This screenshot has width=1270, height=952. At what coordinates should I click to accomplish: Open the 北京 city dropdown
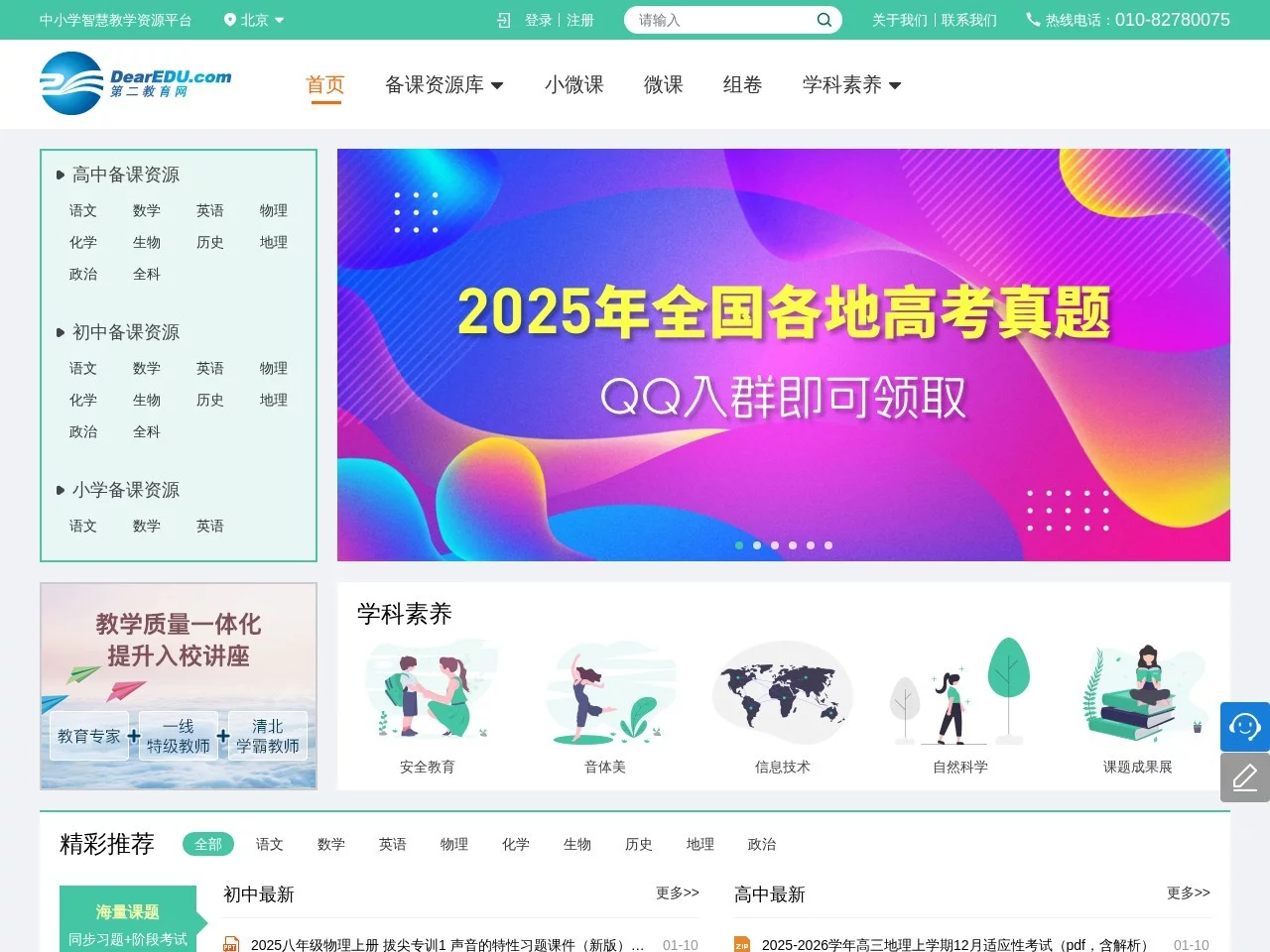(x=256, y=20)
